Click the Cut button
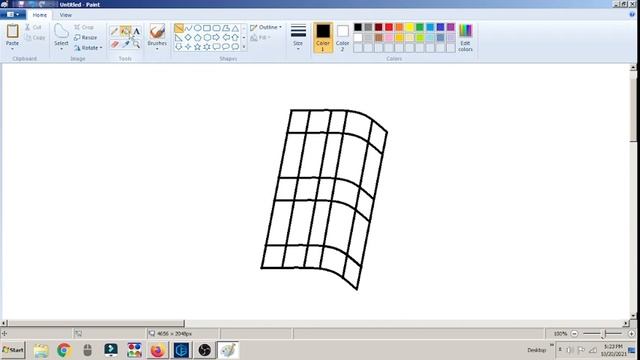The height and width of the screenshot is (360, 640). 34,27
